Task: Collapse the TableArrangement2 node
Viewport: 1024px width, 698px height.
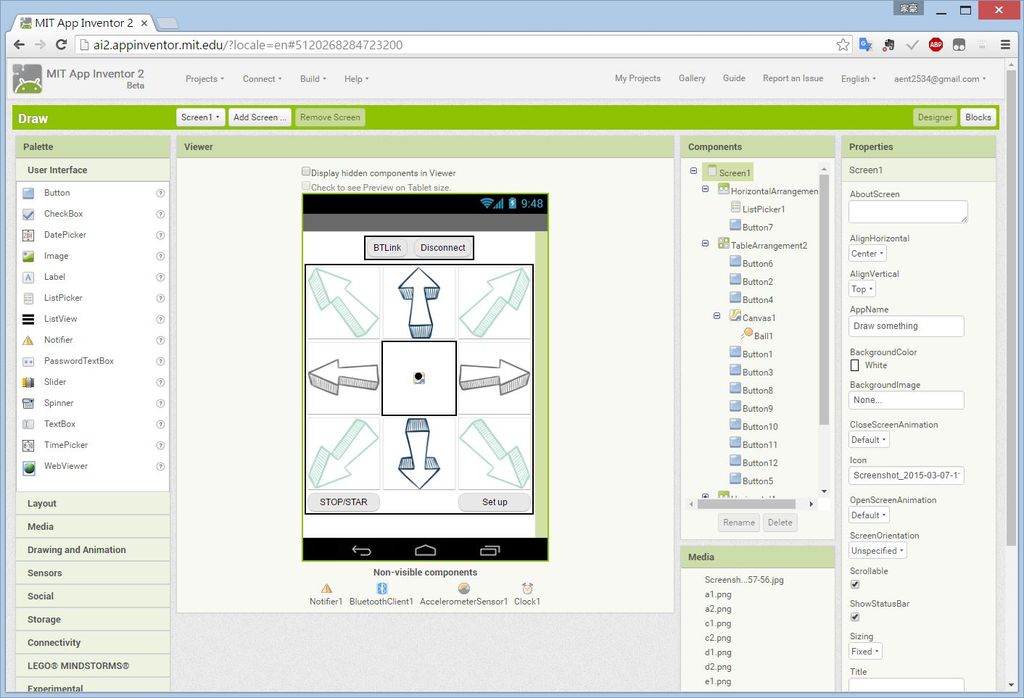Action: point(705,244)
